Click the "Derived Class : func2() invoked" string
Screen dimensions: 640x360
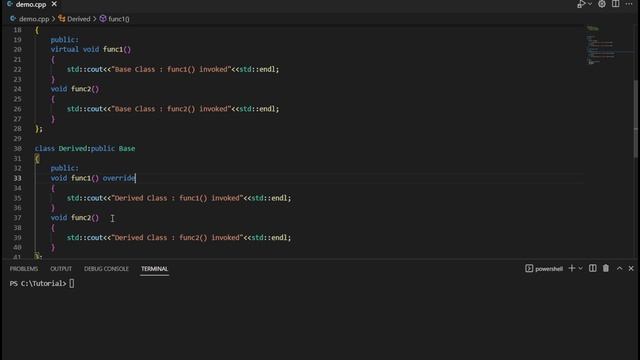[x=178, y=238]
